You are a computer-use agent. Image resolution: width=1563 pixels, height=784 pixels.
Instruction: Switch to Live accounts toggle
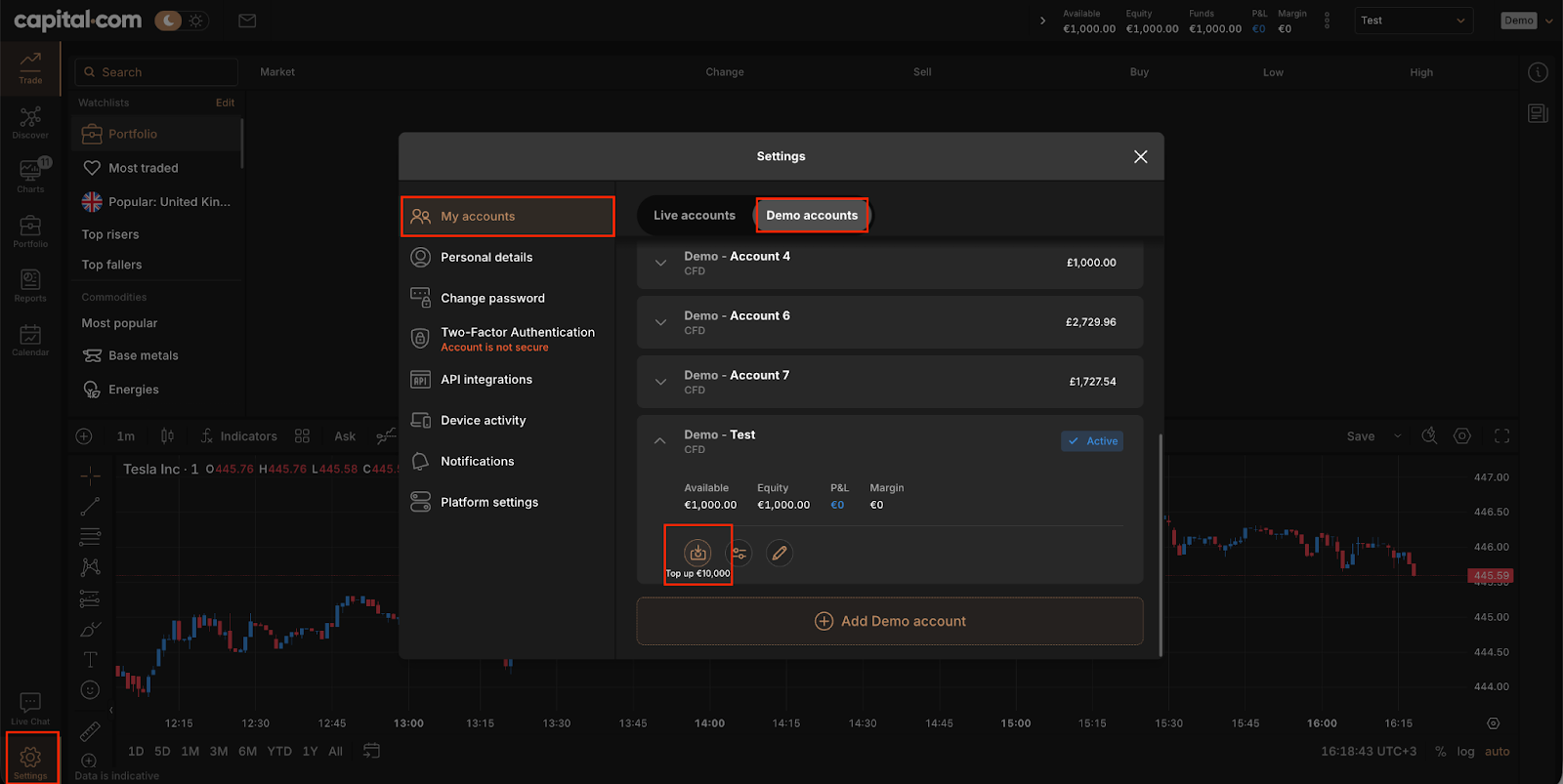point(694,216)
